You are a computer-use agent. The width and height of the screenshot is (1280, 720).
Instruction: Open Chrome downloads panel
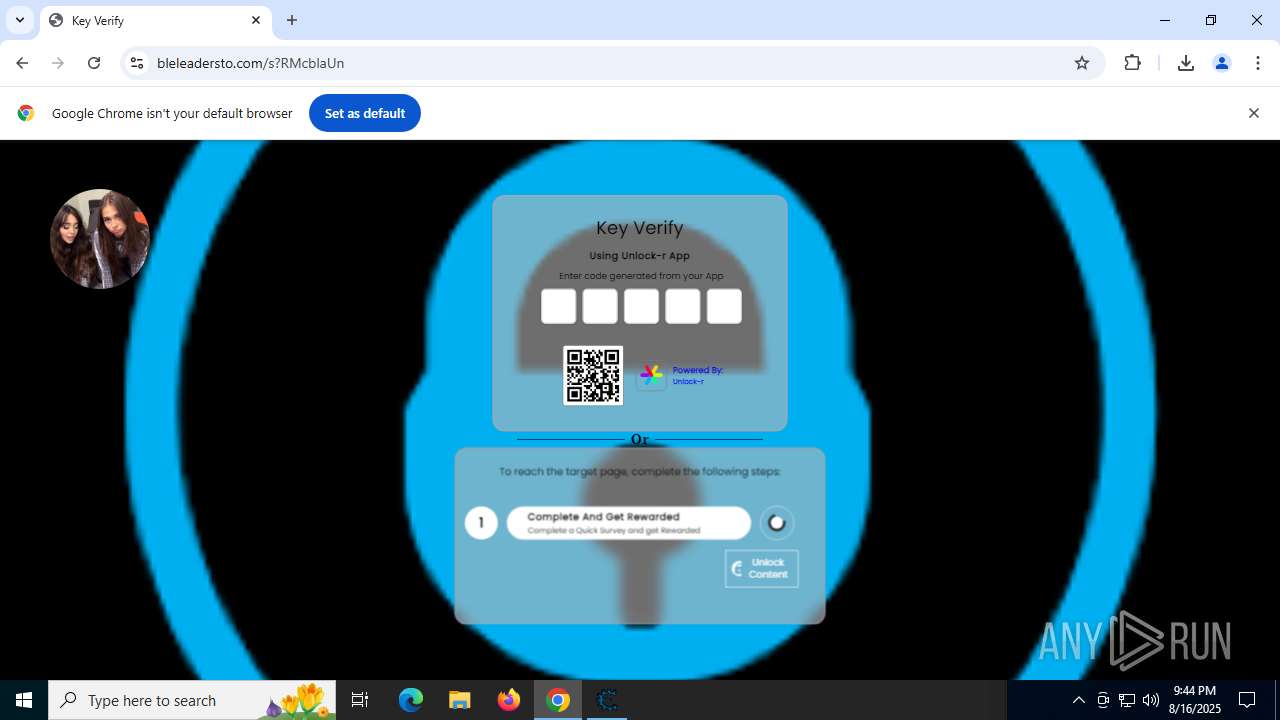click(1186, 63)
